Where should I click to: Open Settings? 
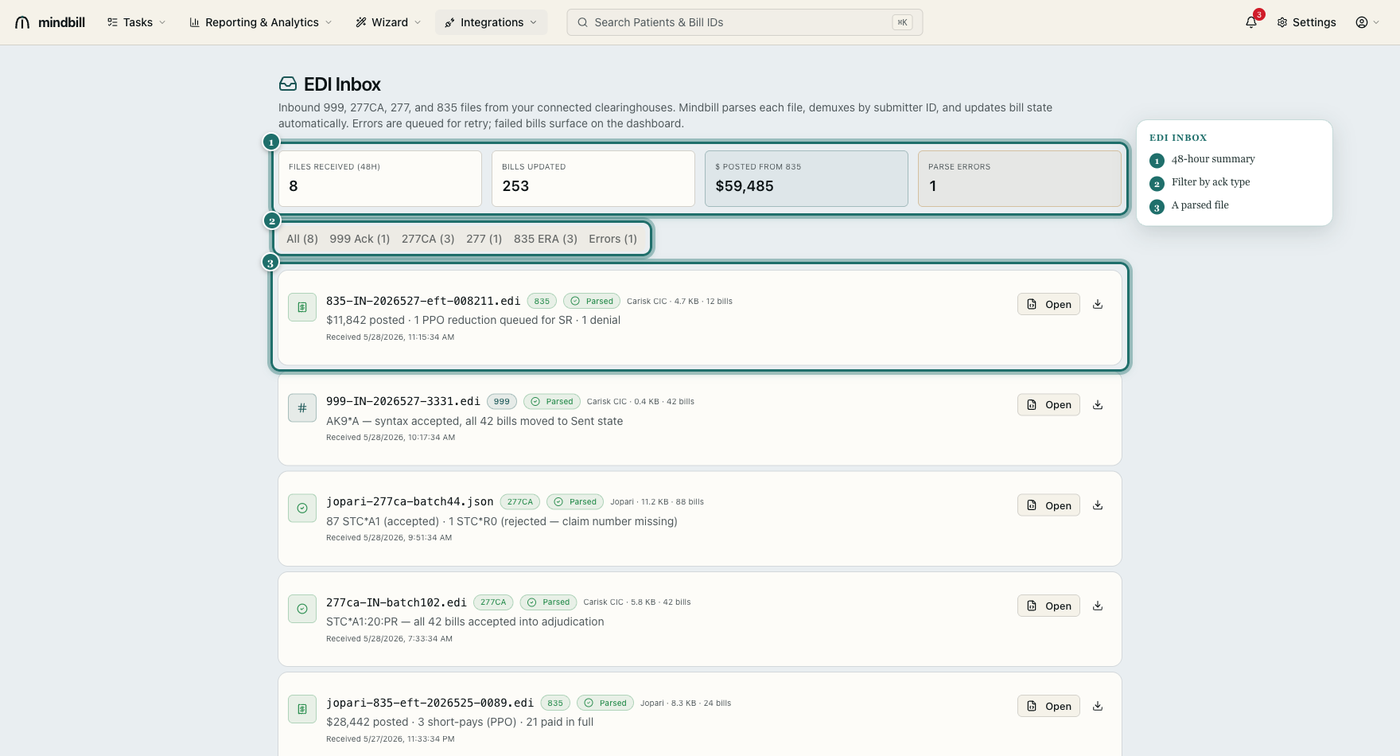point(1306,22)
